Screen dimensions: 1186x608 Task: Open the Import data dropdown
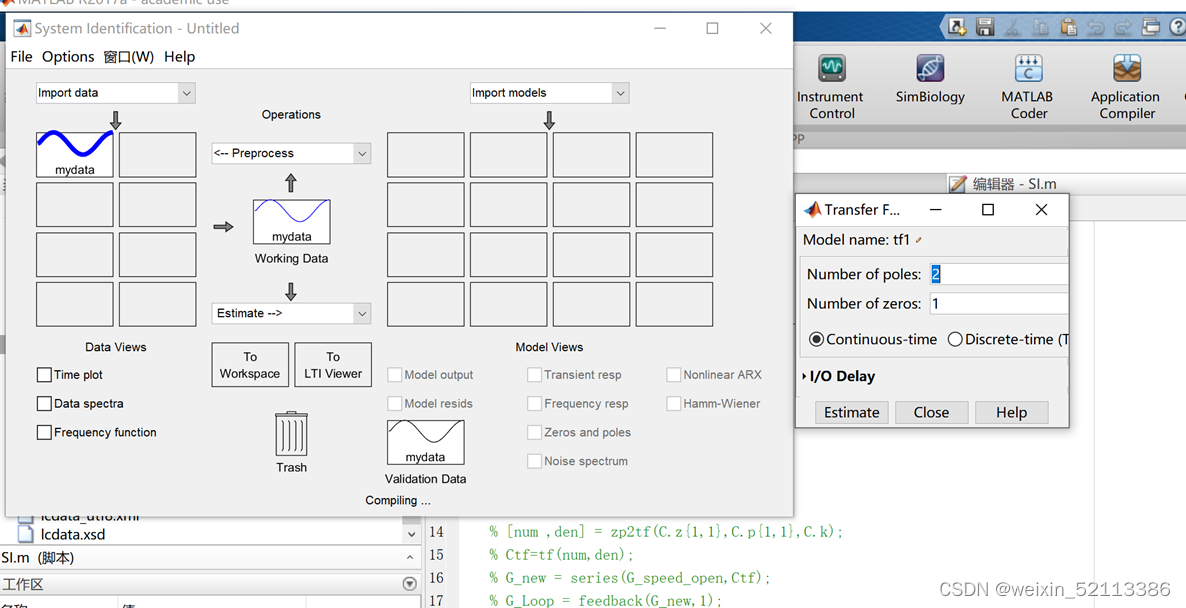pos(116,93)
